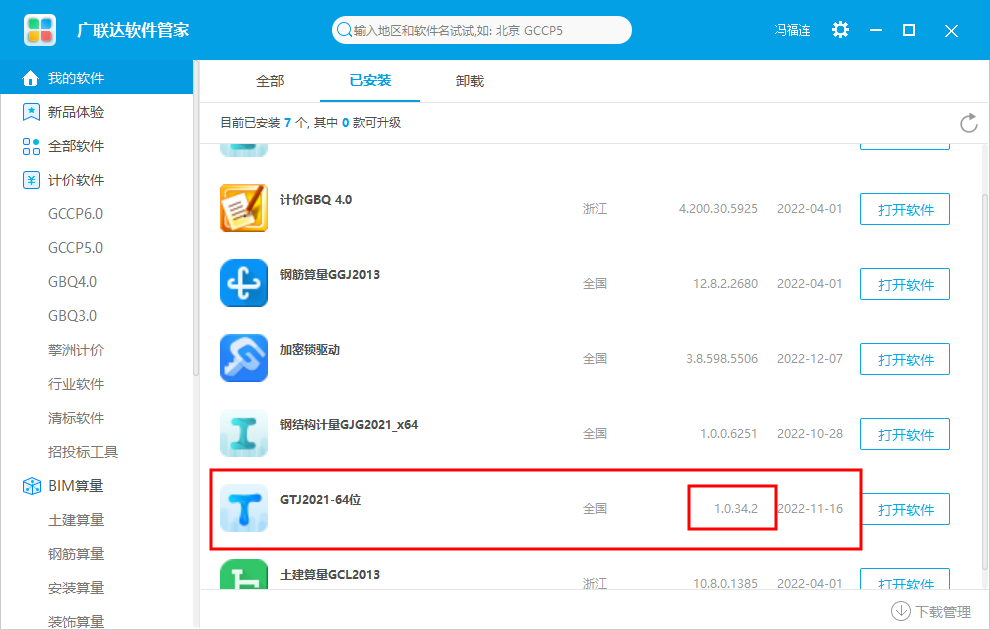This screenshot has width=990, height=630.
Task: Click 打开软件 for 钢筋算量GGJ2013
Action: [905, 284]
